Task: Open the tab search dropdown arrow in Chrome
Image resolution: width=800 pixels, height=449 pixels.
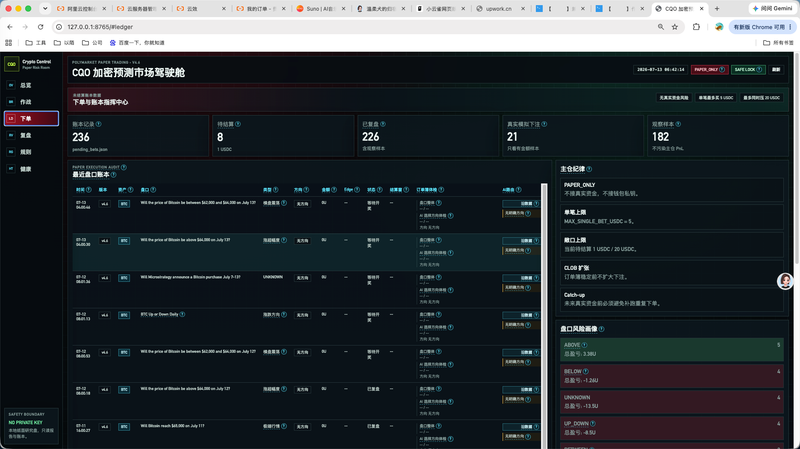Action: pos(45,9)
